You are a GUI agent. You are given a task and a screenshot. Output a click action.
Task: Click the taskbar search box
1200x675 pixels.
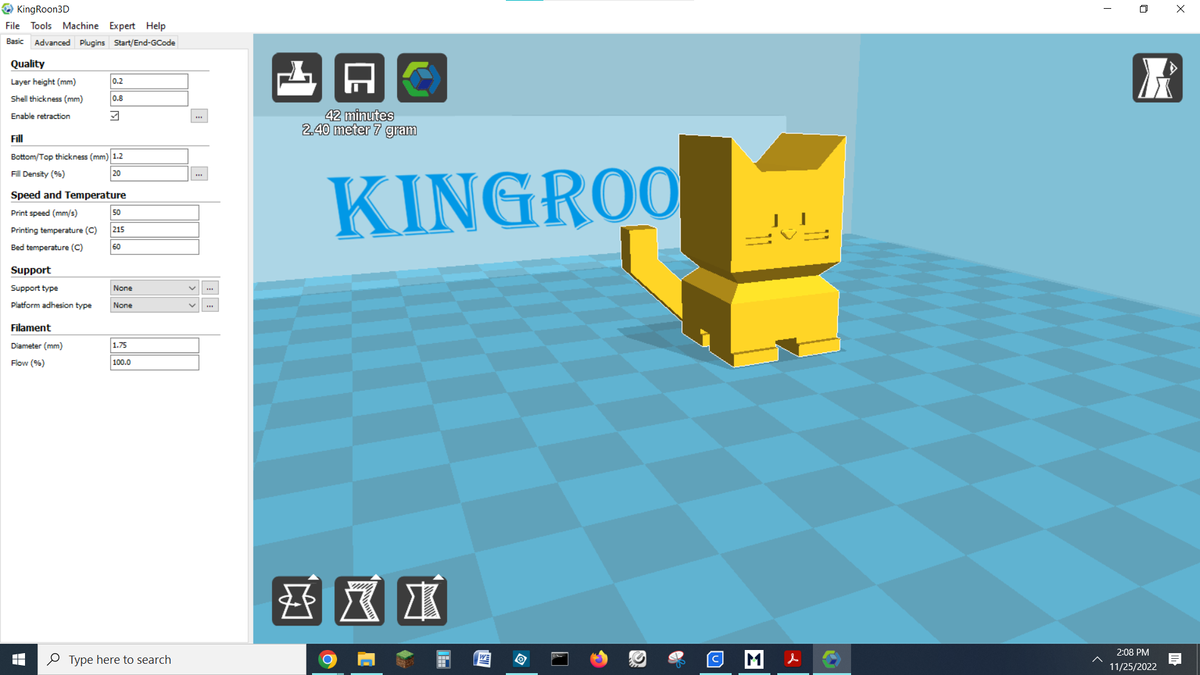point(171,659)
